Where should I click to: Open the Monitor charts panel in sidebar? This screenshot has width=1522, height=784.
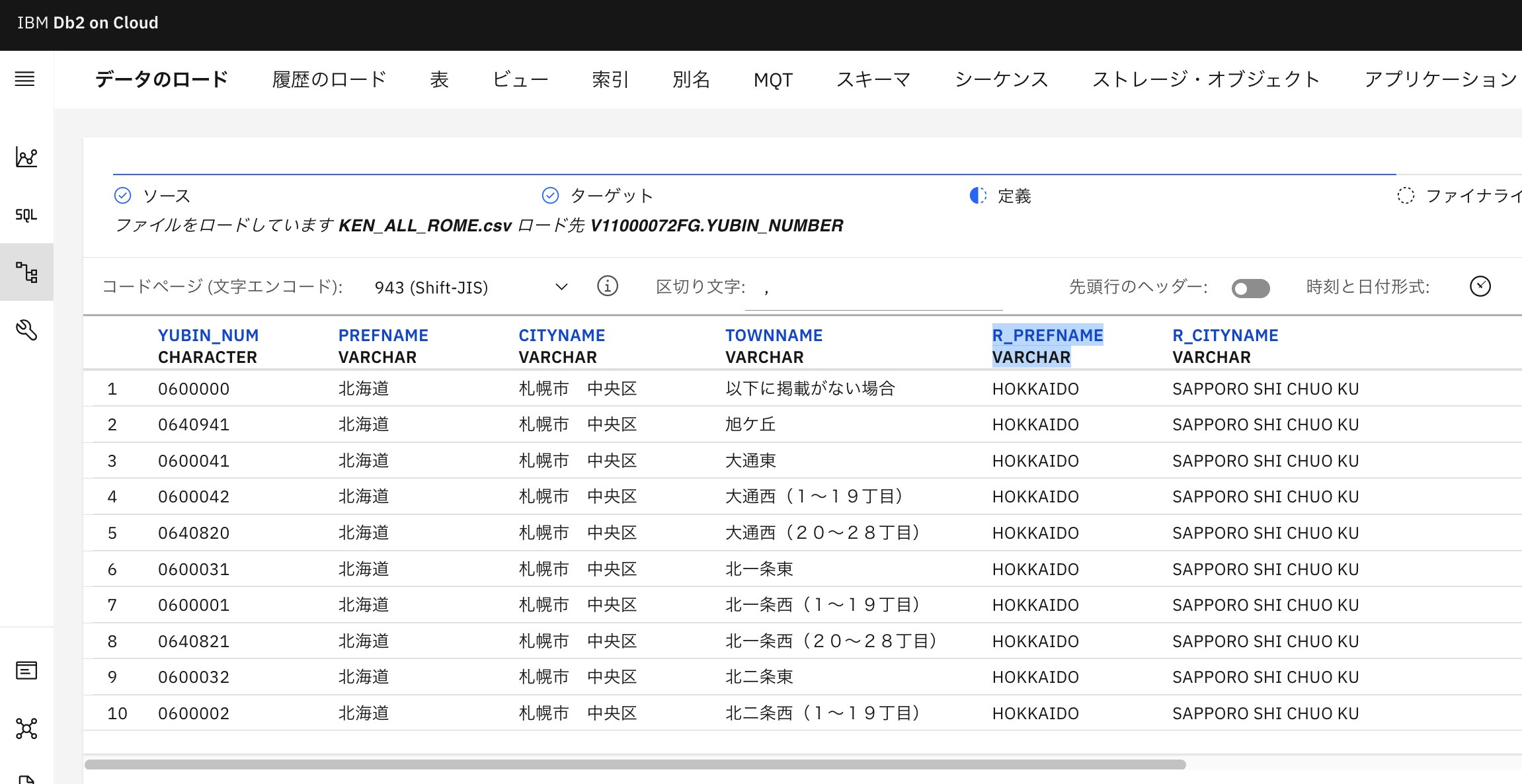click(x=26, y=157)
